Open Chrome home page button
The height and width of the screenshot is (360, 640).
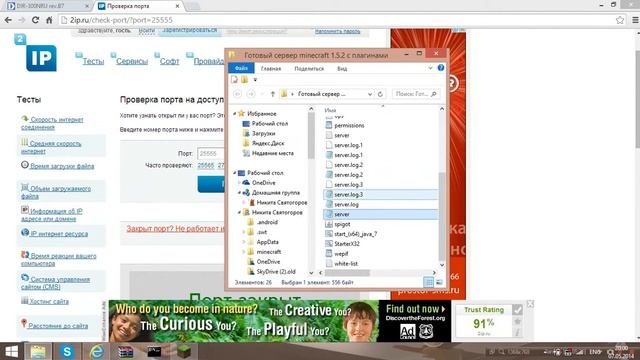[49, 20]
